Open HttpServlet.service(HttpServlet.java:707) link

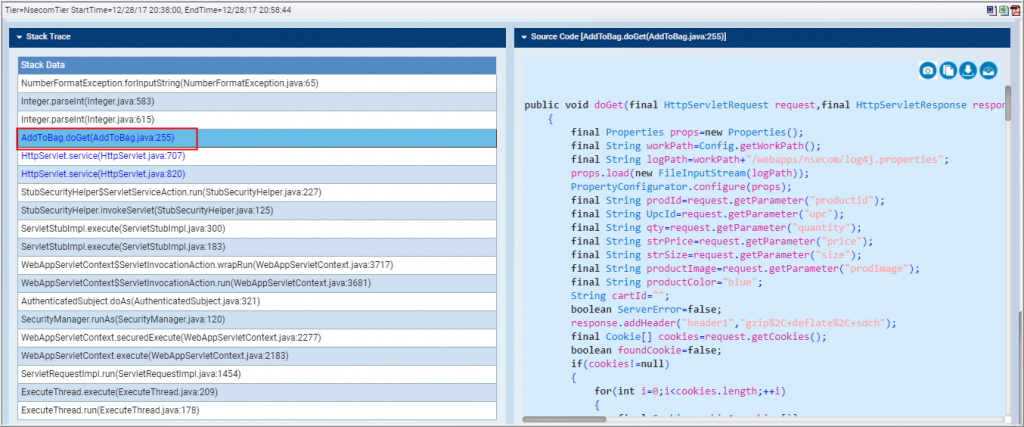click(x=103, y=156)
